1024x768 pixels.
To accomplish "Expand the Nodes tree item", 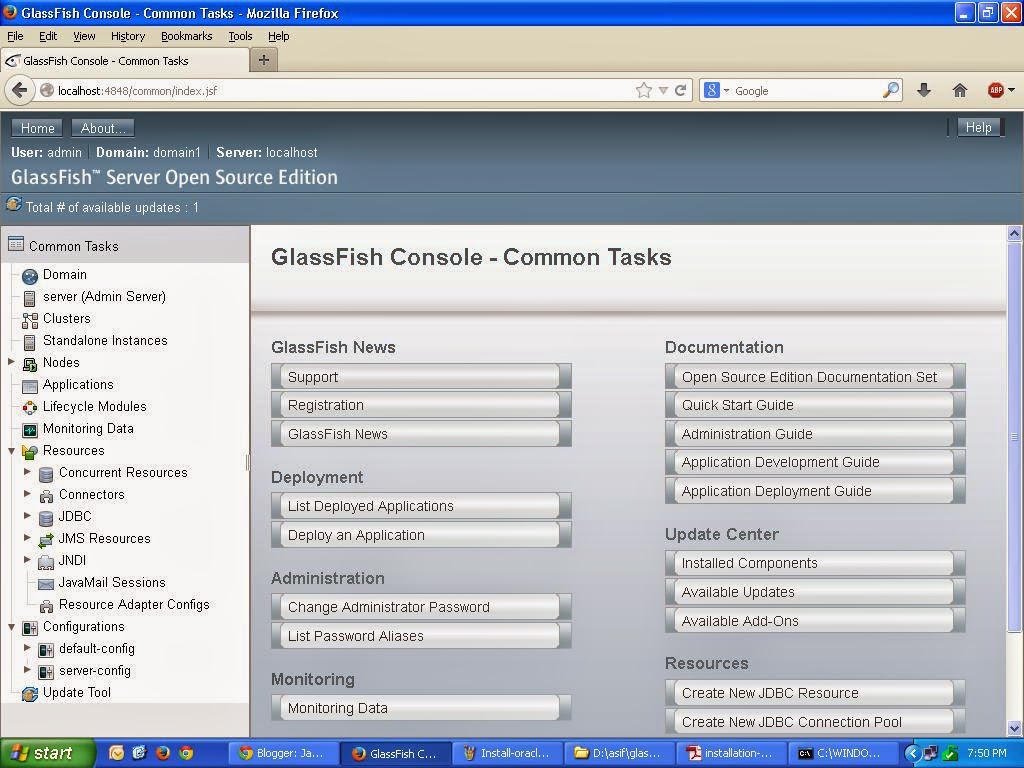I will pyautogui.click(x=12, y=362).
